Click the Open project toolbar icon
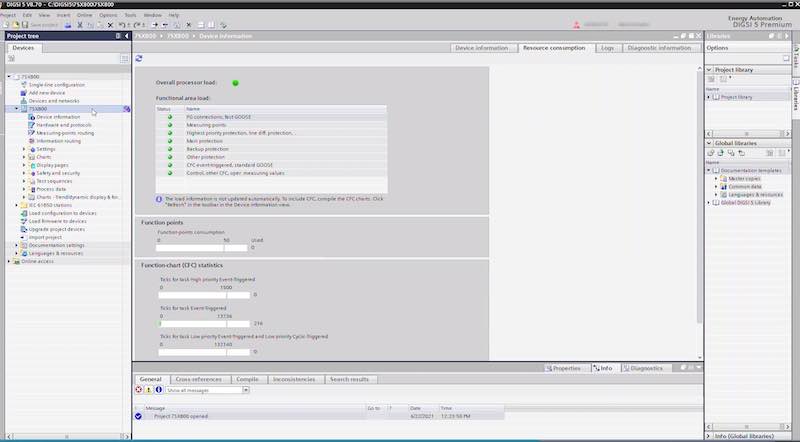Viewport: 800px width, 442px height. click(15, 24)
